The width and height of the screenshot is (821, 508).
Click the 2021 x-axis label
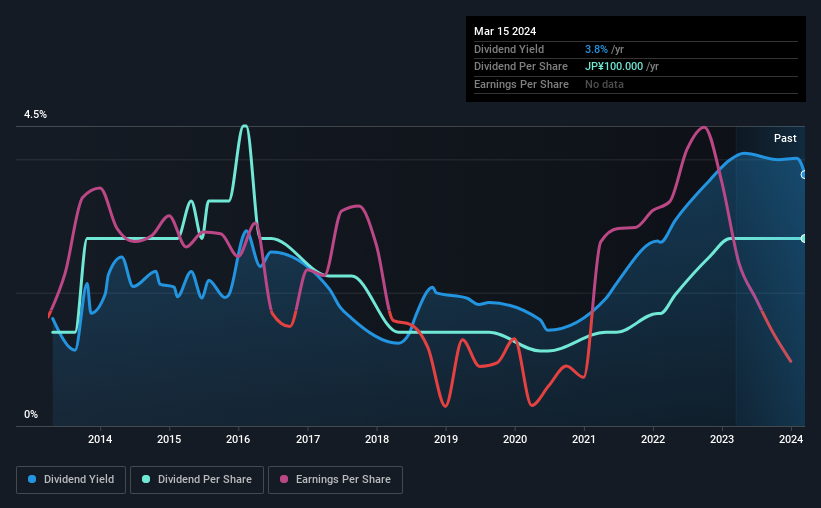point(584,439)
